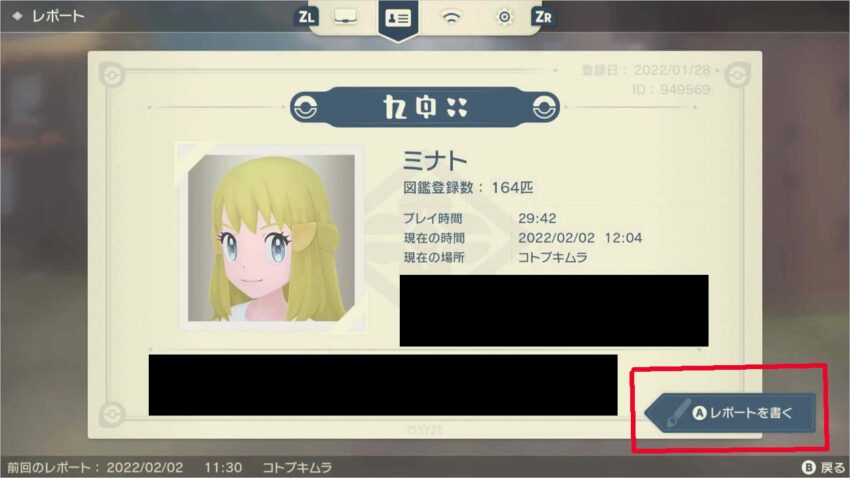850x478 pixels.
Task: Click the プレイ時間 label
Action: click(433, 218)
